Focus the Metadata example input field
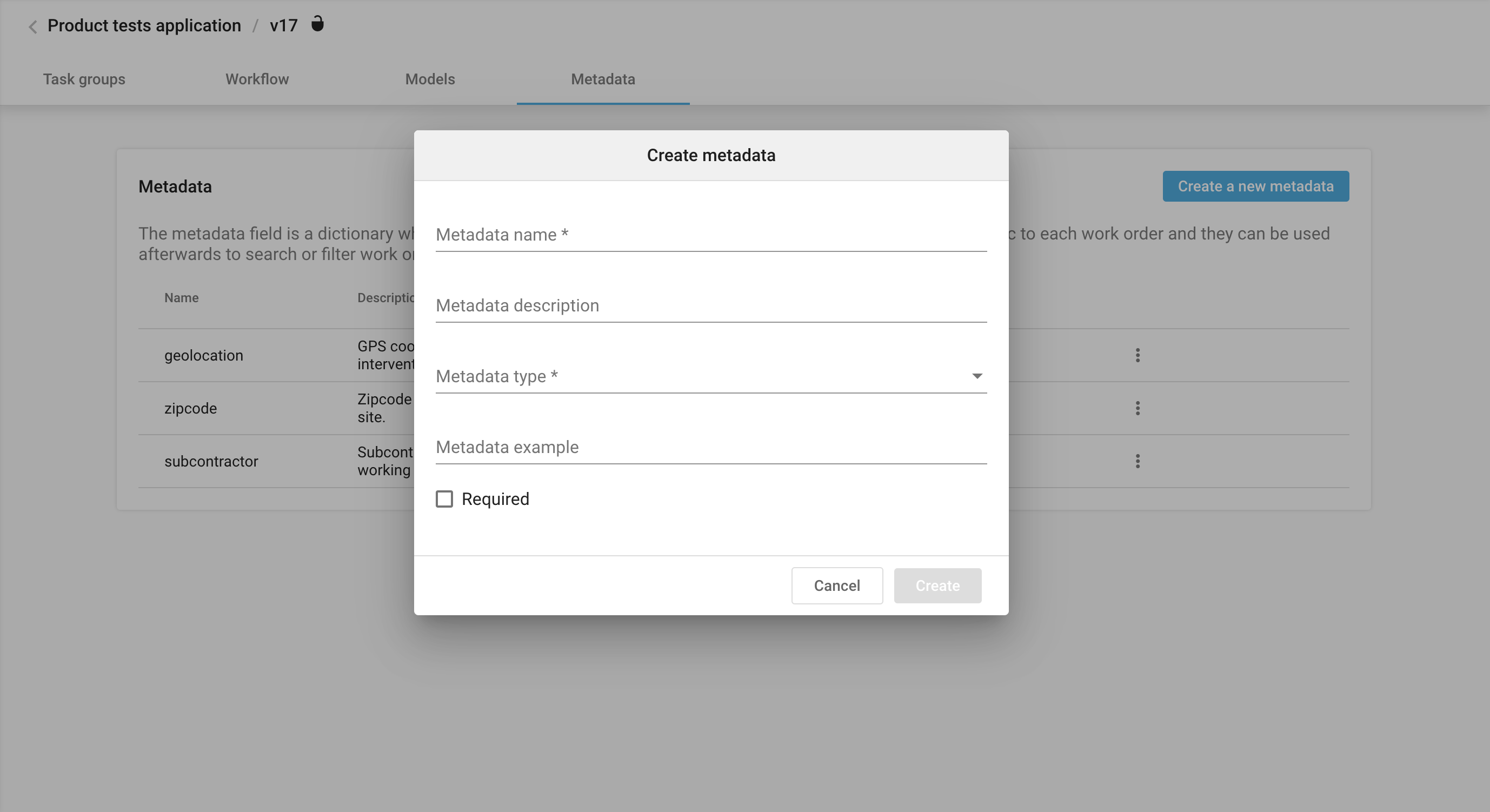Viewport: 1490px width, 812px height. click(710, 447)
